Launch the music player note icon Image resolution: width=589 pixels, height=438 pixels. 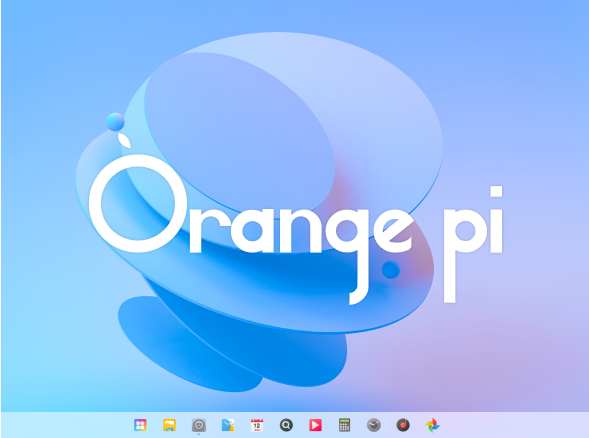(x=403, y=425)
